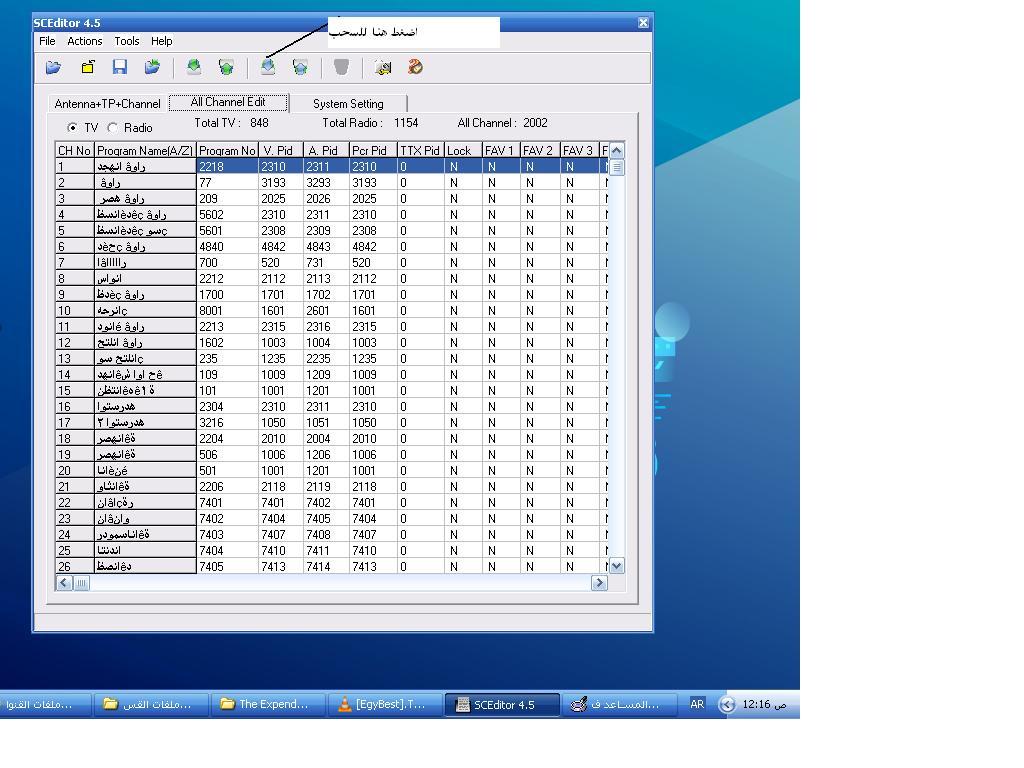The width and height of the screenshot is (1024, 768).
Task: Click the Lock column header
Action: (463, 150)
